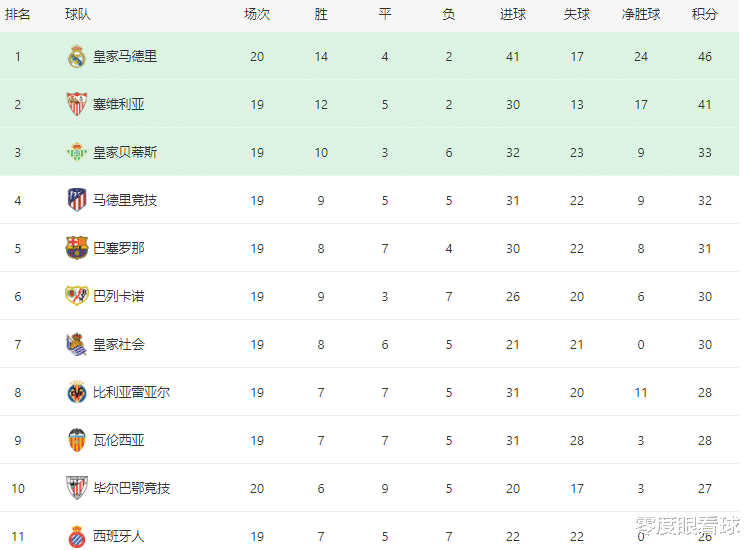
Task: Select the Real Betis crest icon
Action: click(x=77, y=152)
